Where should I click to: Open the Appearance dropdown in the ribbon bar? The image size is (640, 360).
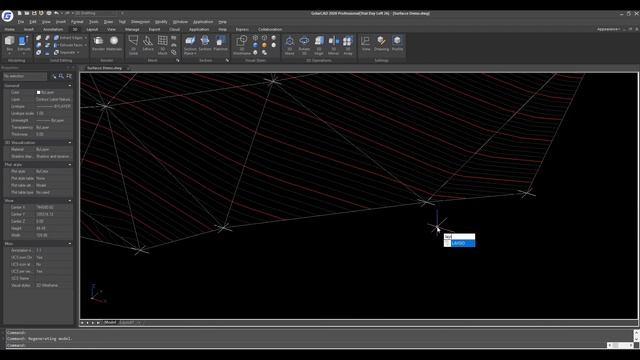608,29
